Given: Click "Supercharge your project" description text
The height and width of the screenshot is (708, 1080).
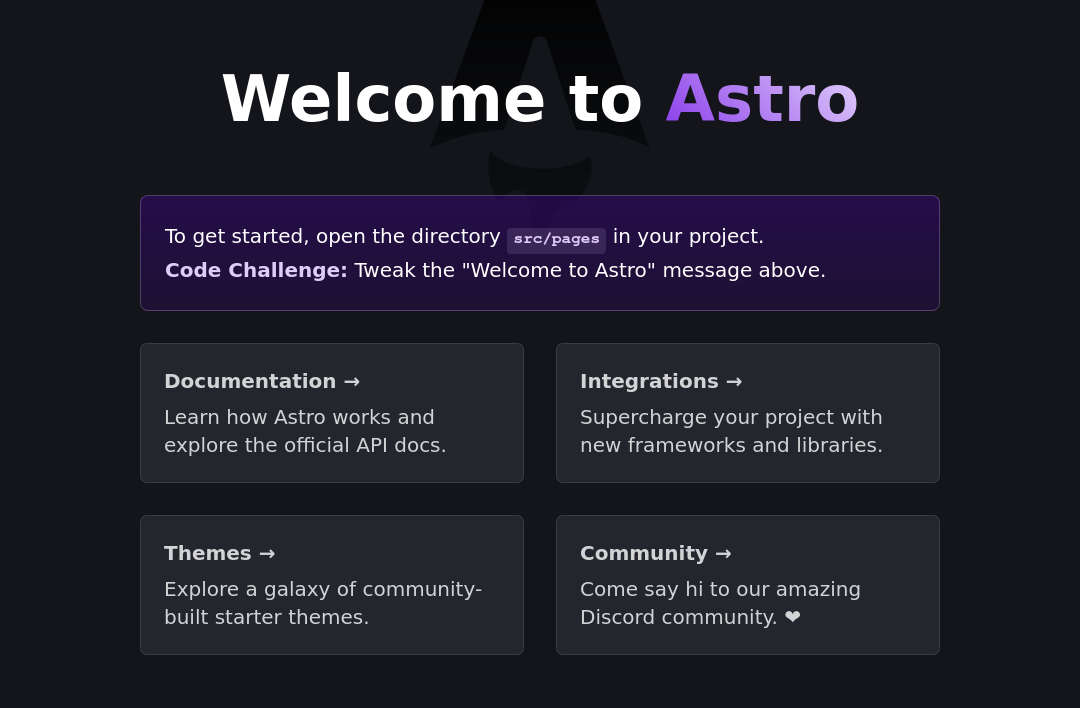Looking at the screenshot, I should coord(731,431).
